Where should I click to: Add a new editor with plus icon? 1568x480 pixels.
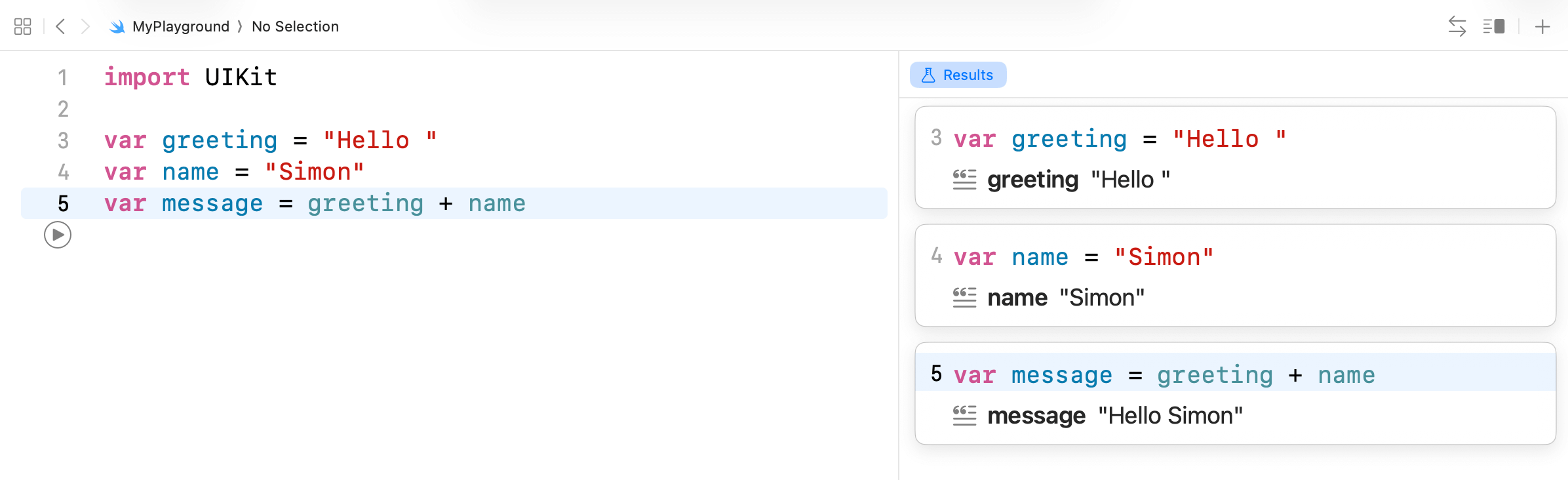1542,26
